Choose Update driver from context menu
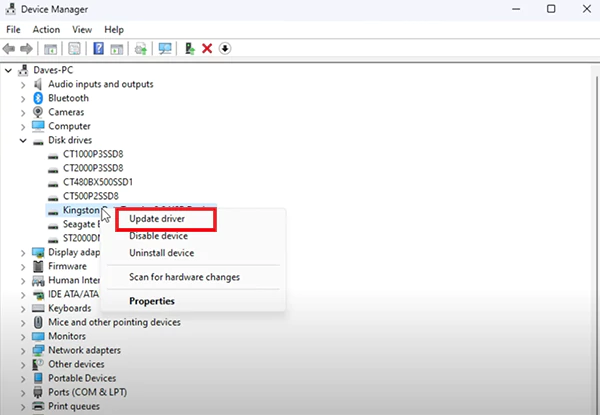The height and width of the screenshot is (415, 600). (x=157, y=219)
